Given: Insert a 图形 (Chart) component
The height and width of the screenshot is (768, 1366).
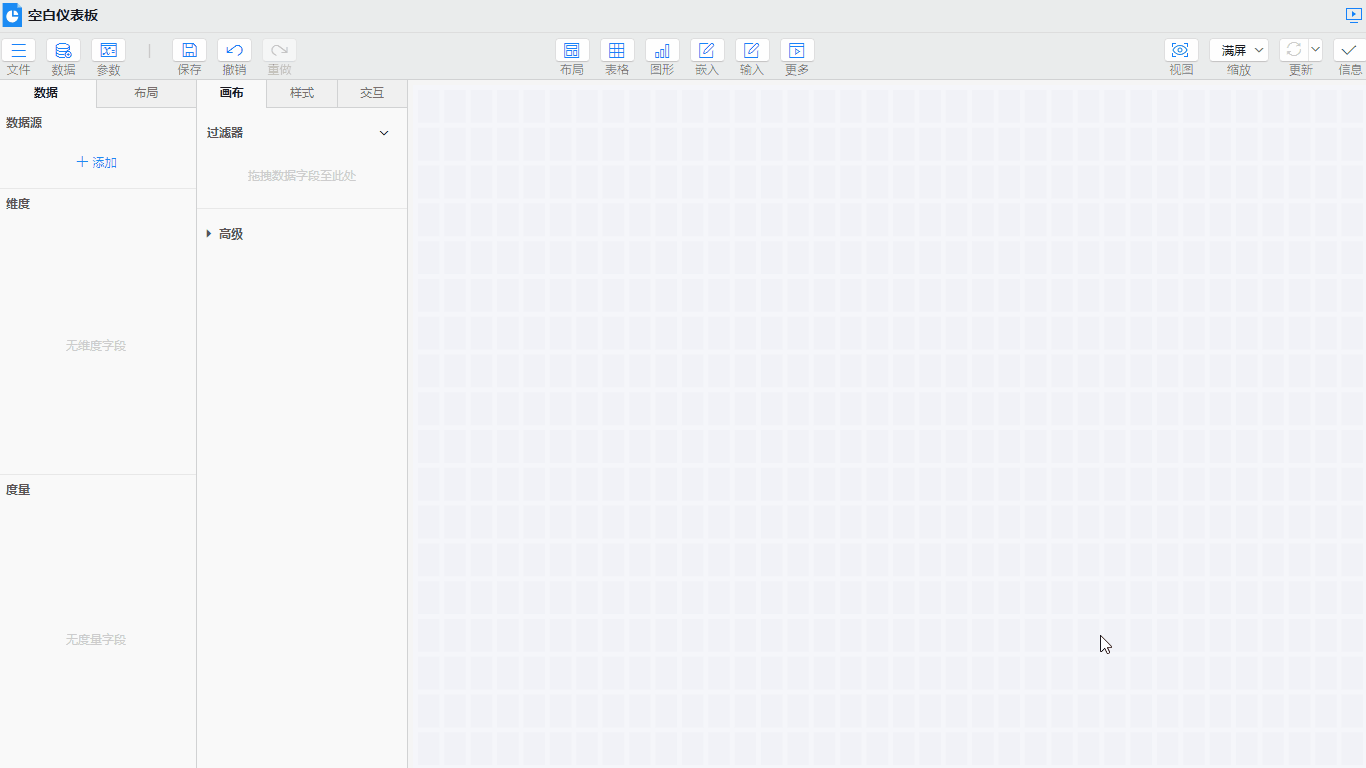Looking at the screenshot, I should (x=662, y=51).
